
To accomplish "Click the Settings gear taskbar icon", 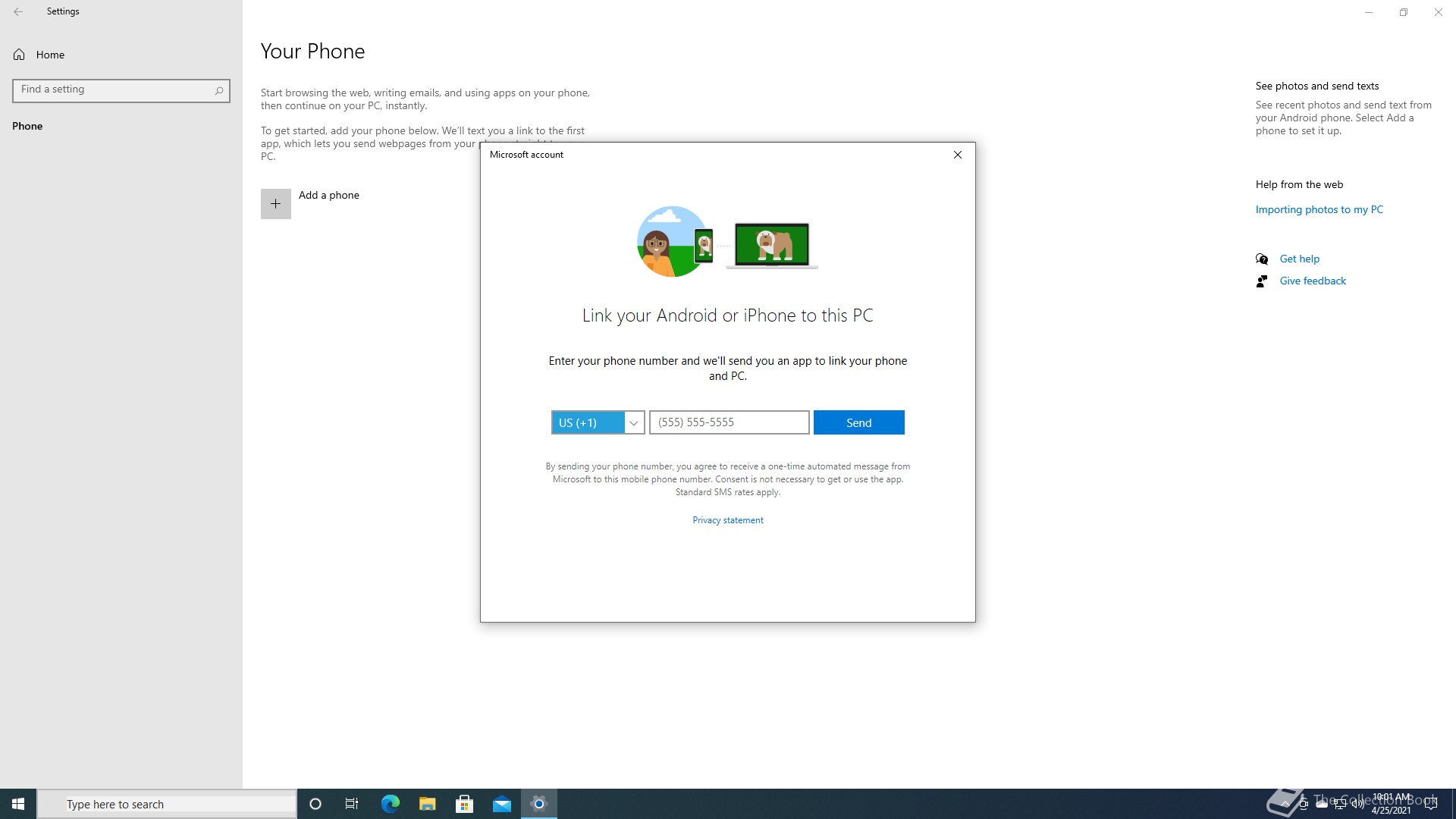I will (x=539, y=804).
